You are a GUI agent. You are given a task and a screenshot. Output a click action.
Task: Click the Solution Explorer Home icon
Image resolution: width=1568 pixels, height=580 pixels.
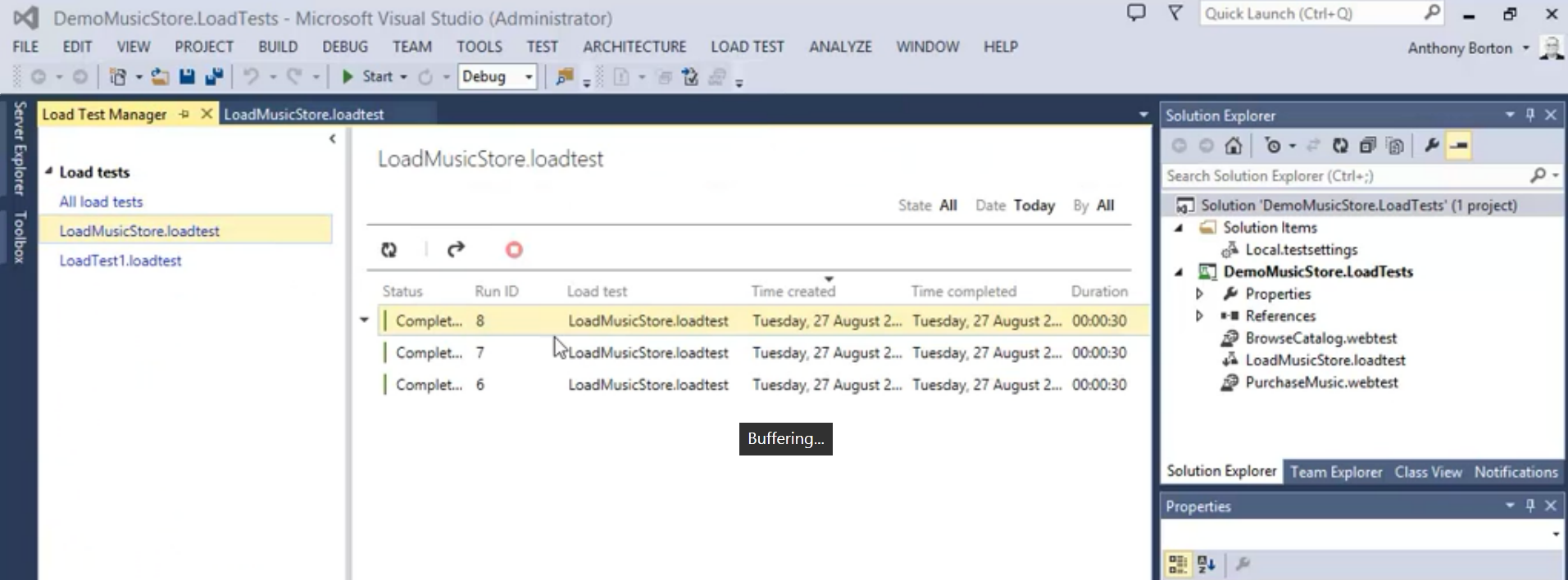[x=1233, y=146]
